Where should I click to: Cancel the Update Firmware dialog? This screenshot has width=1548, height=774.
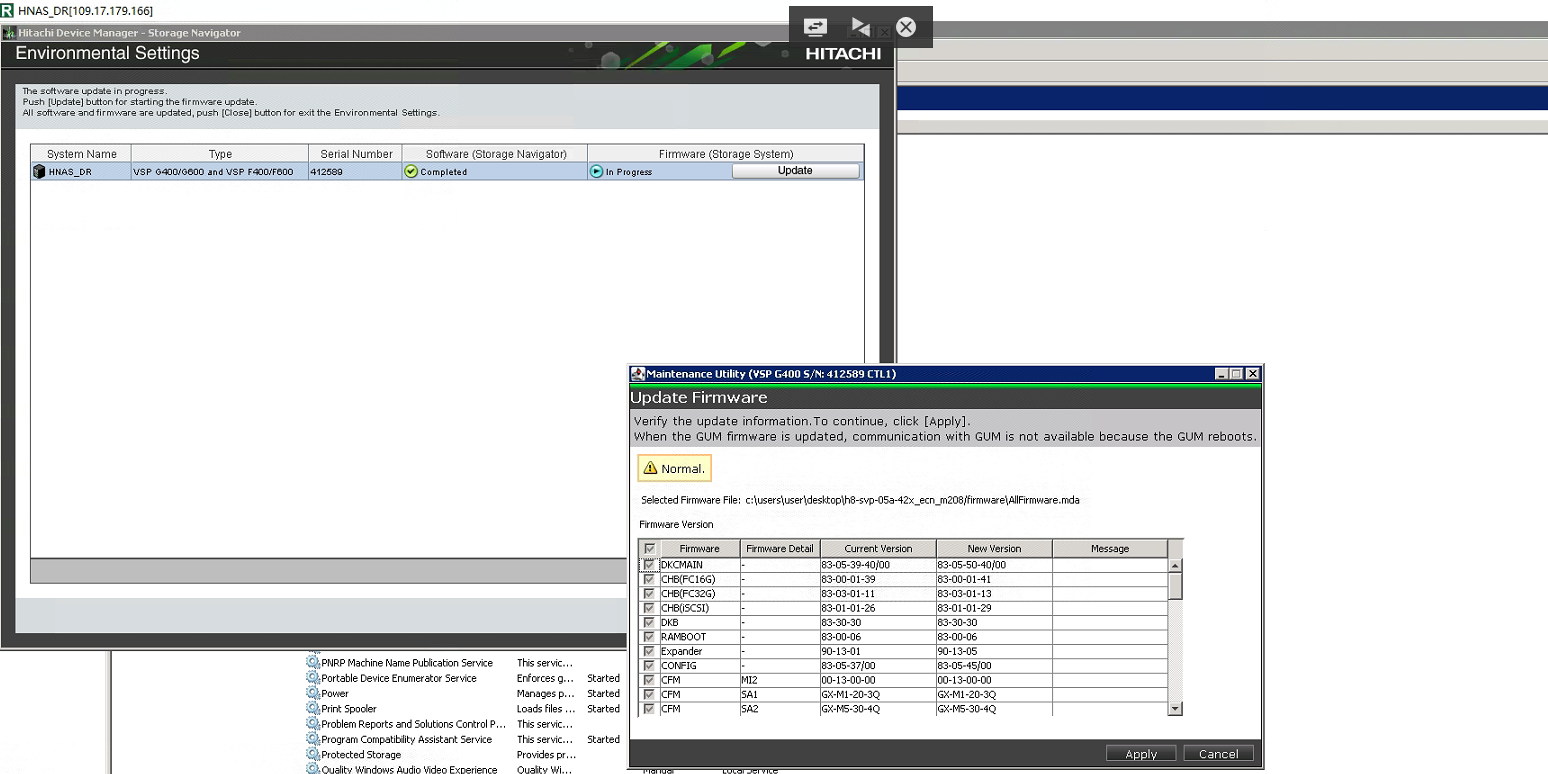click(1218, 754)
